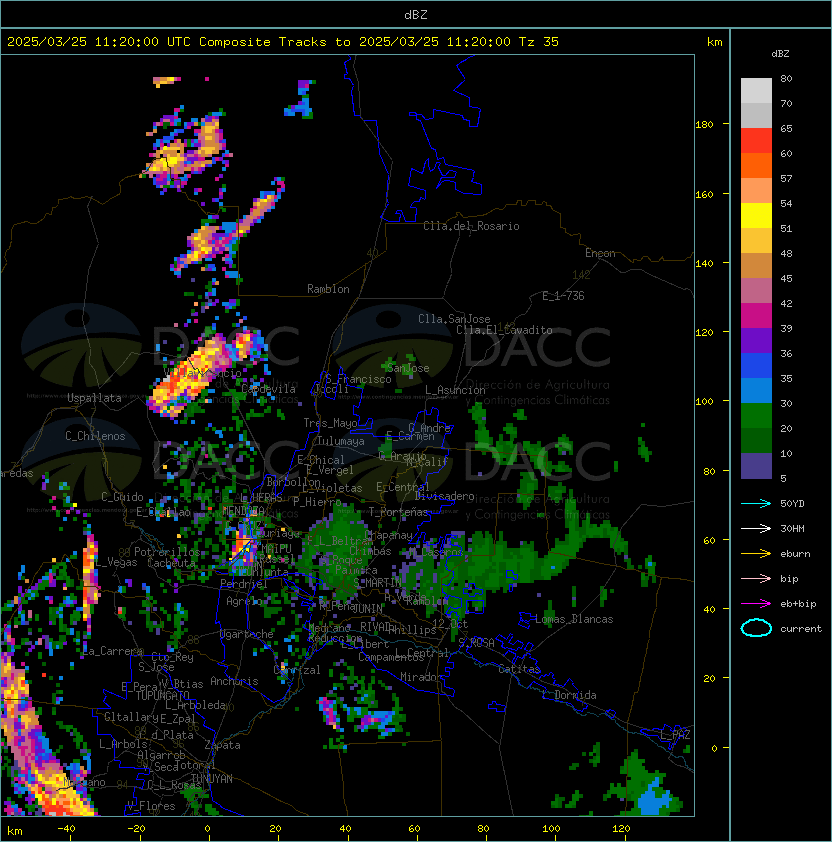Pick the purple 36-39 dBZ color band
The height and width of the screenshot is (842, 832).
756,341
